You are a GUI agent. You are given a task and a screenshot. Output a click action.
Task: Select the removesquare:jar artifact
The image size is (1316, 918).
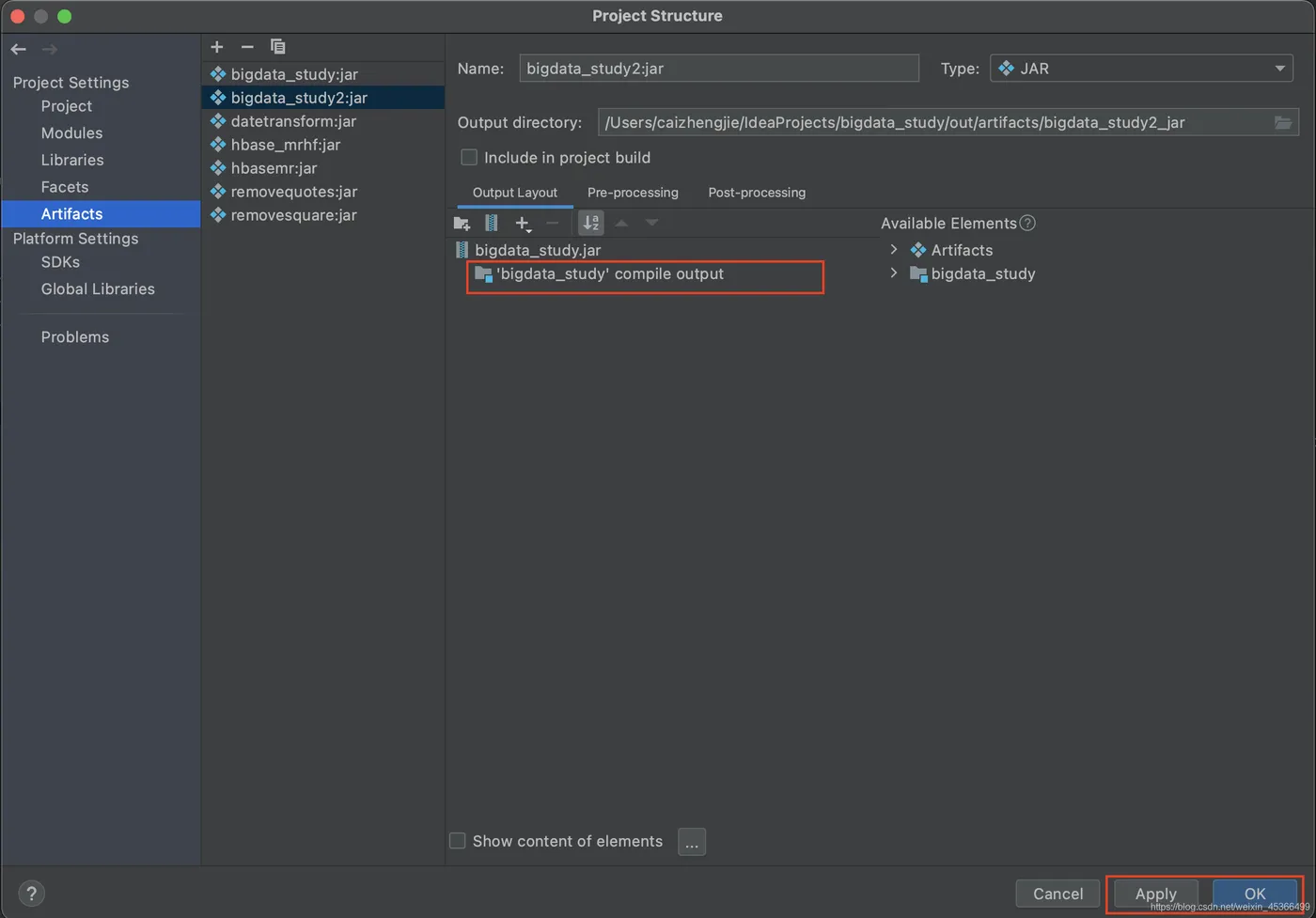click(x=322, y=215)
